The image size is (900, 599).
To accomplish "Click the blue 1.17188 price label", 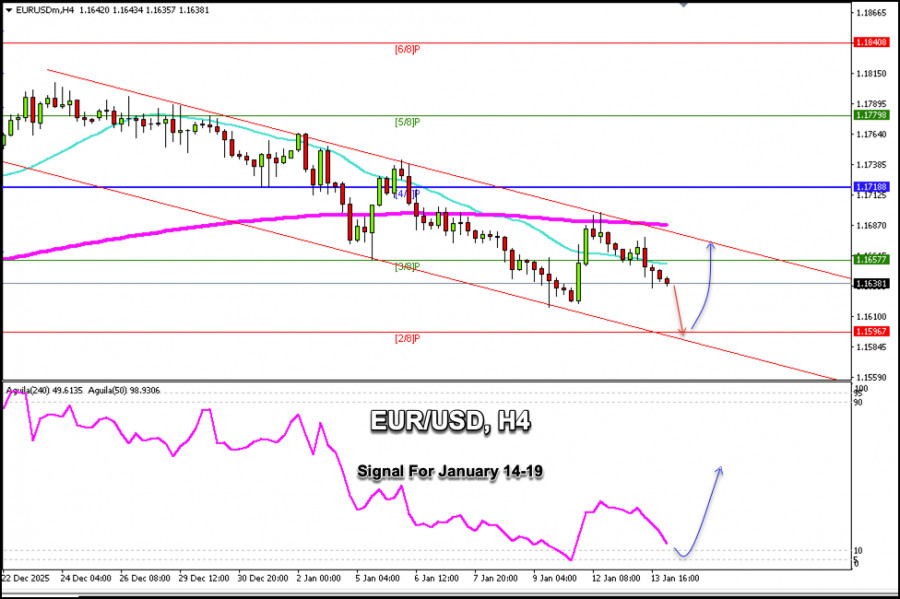I will point(872,187).
